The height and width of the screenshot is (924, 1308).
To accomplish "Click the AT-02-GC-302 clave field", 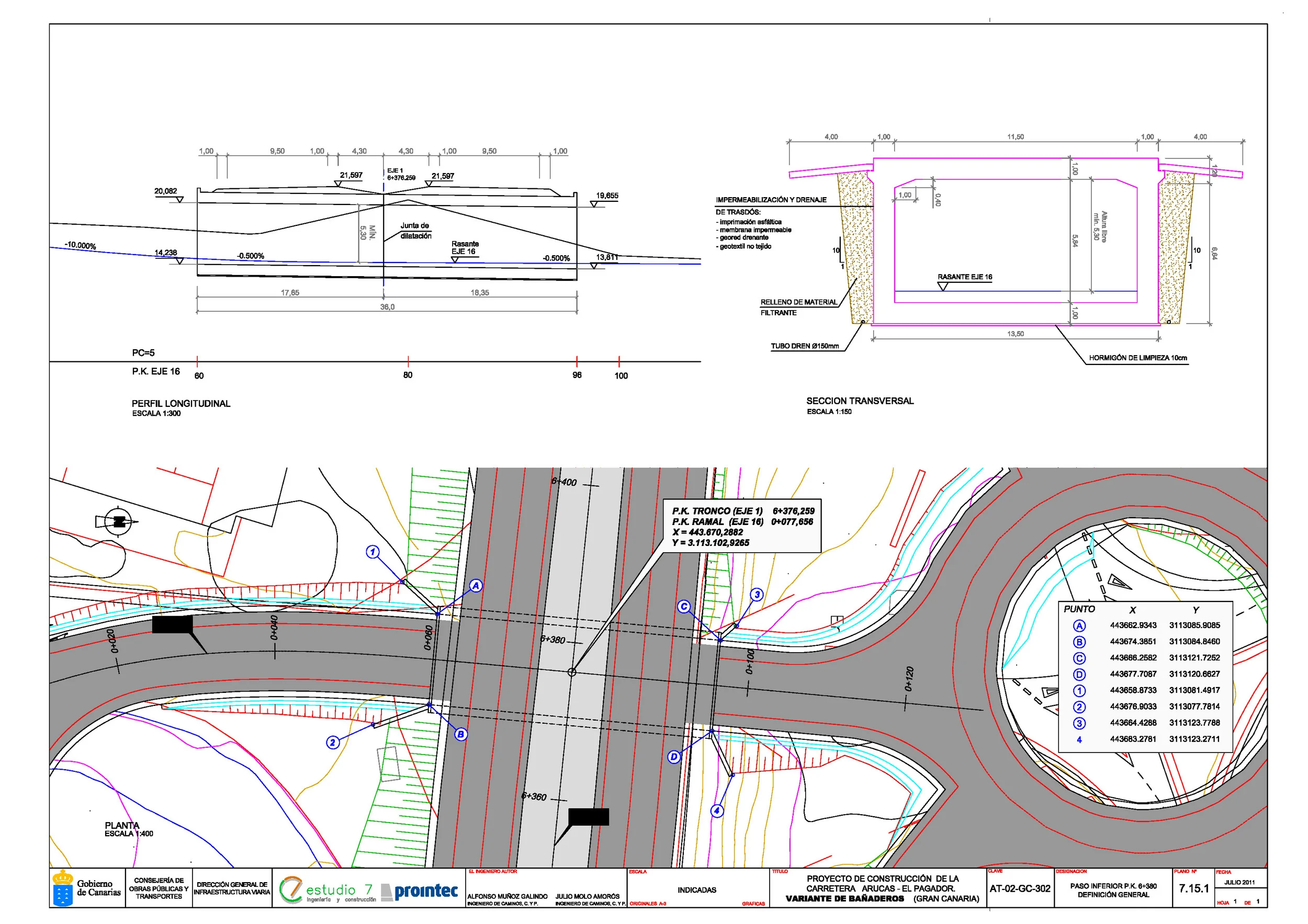I will point(1020,888).
